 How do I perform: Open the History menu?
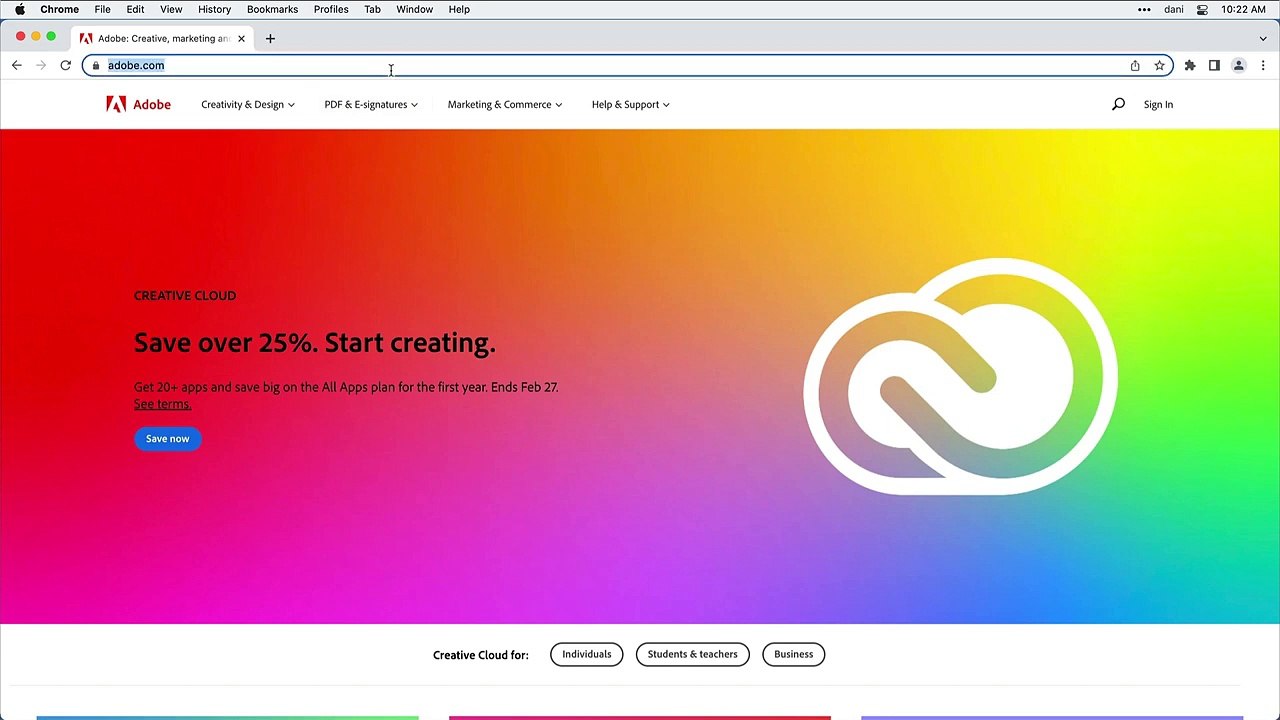pos(214,9)
